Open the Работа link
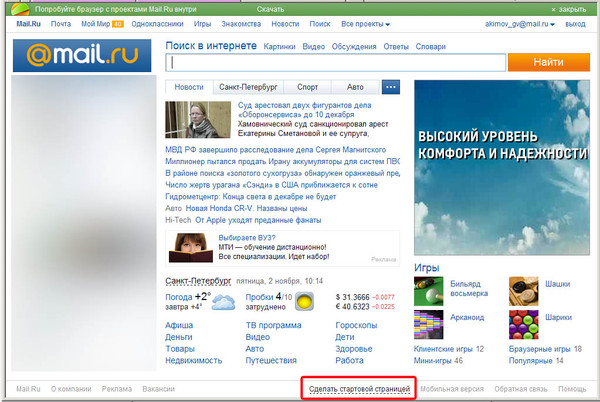This screenshot has height=402, width=600. [x=349, y=361]
